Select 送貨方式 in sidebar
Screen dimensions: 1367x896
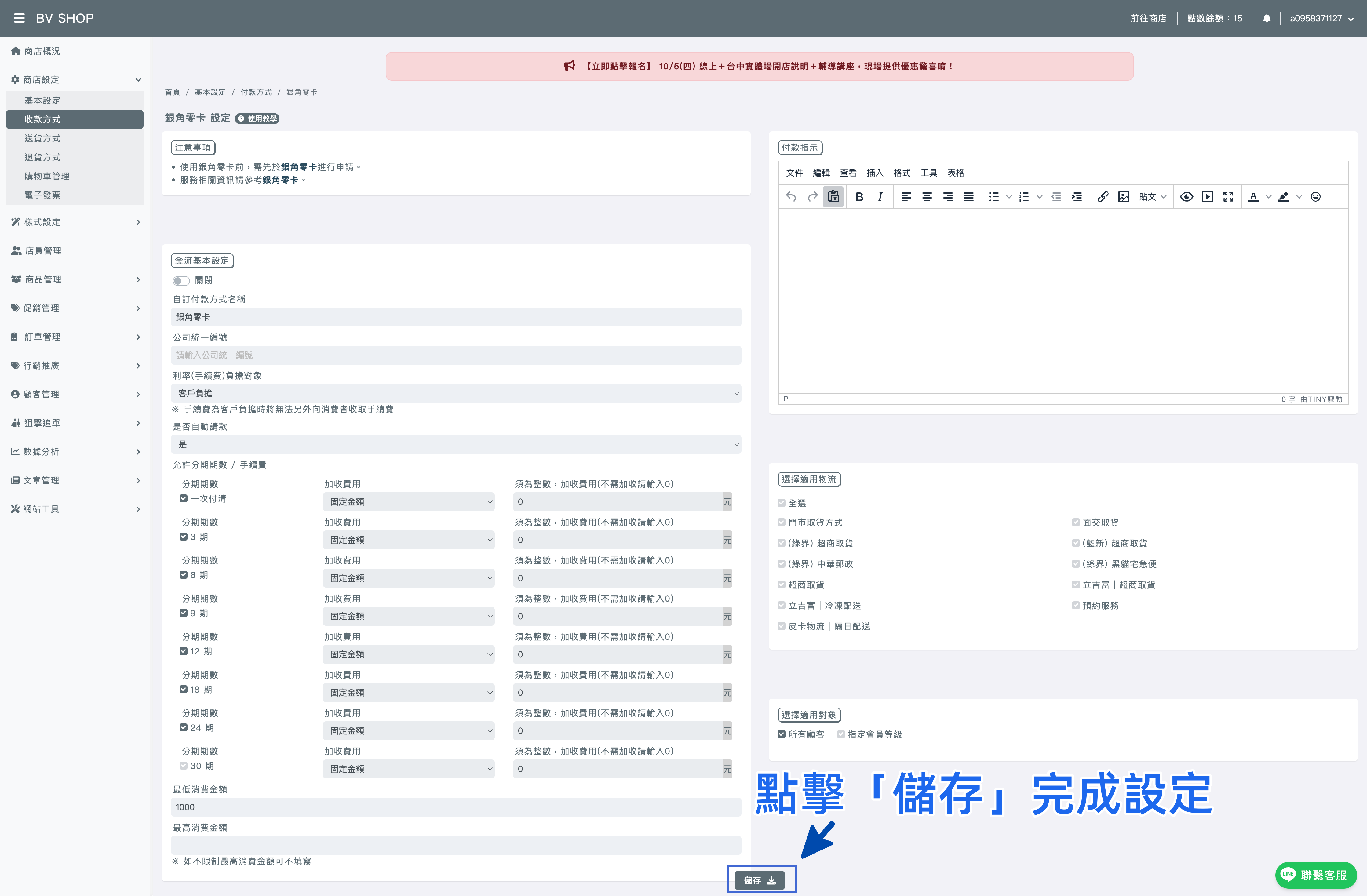point(75,138)
